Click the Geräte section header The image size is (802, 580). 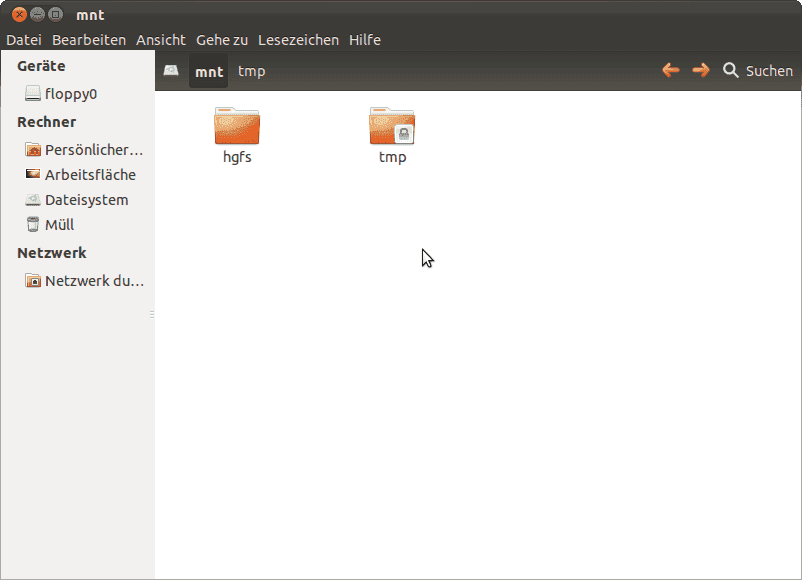(41, 66)
